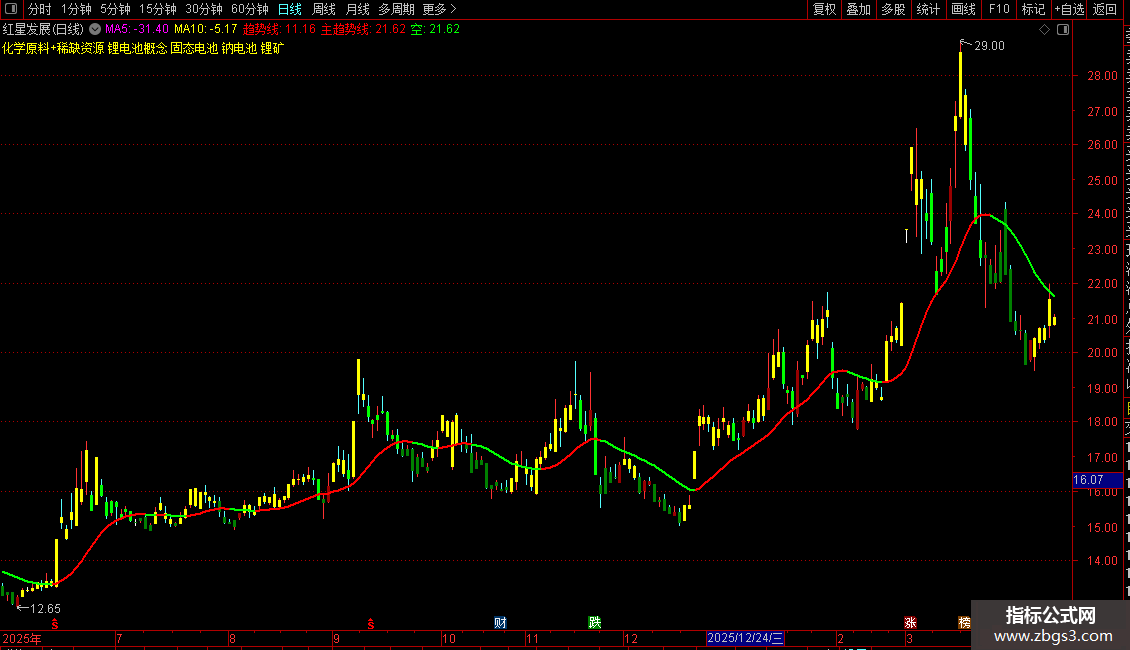The width and height of the screenshot is (1130, 650).
Task: Add stock with +自选 button
Action: (x=1069, y=9)
